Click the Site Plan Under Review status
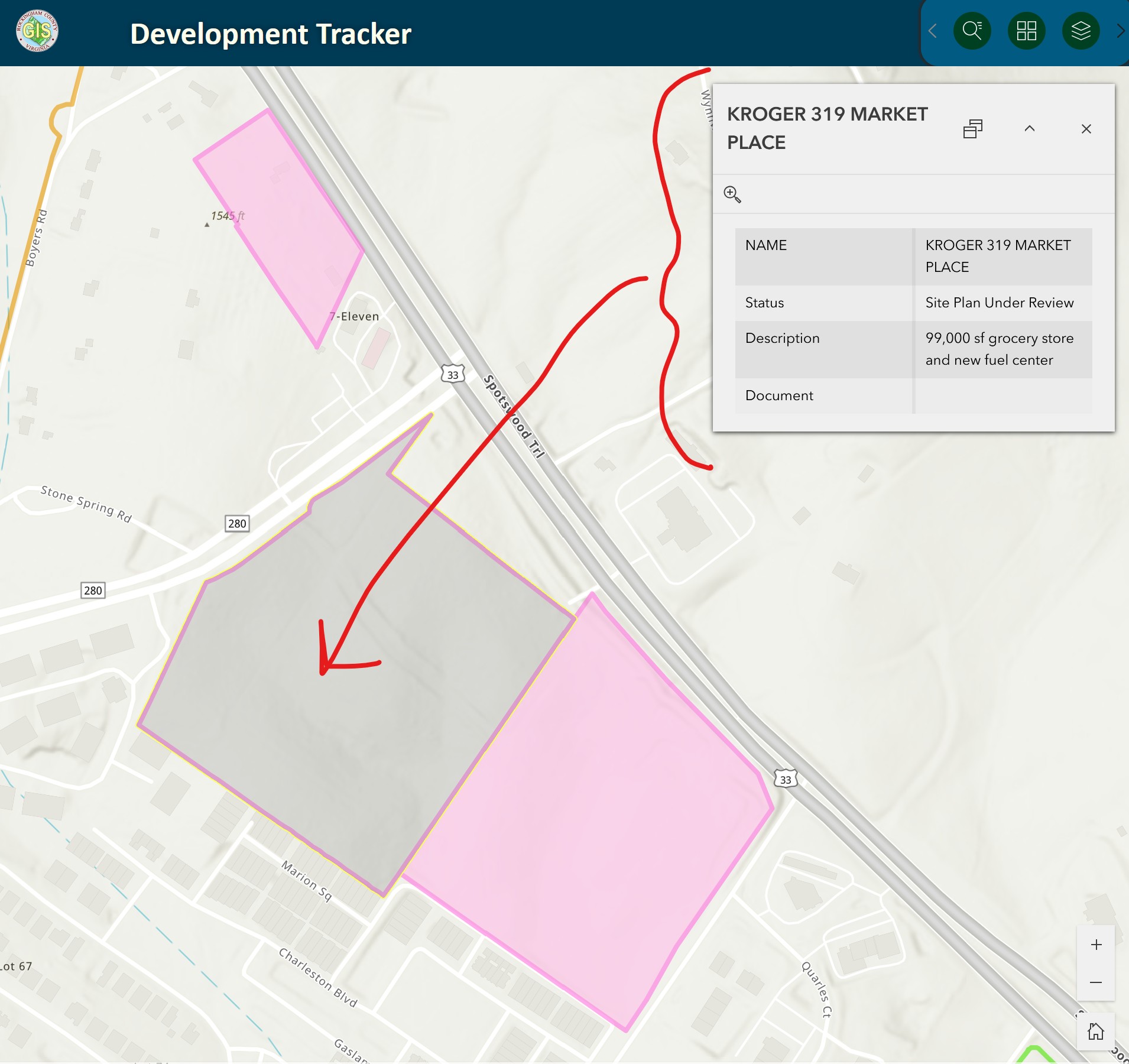 click(x=999, y=303)
